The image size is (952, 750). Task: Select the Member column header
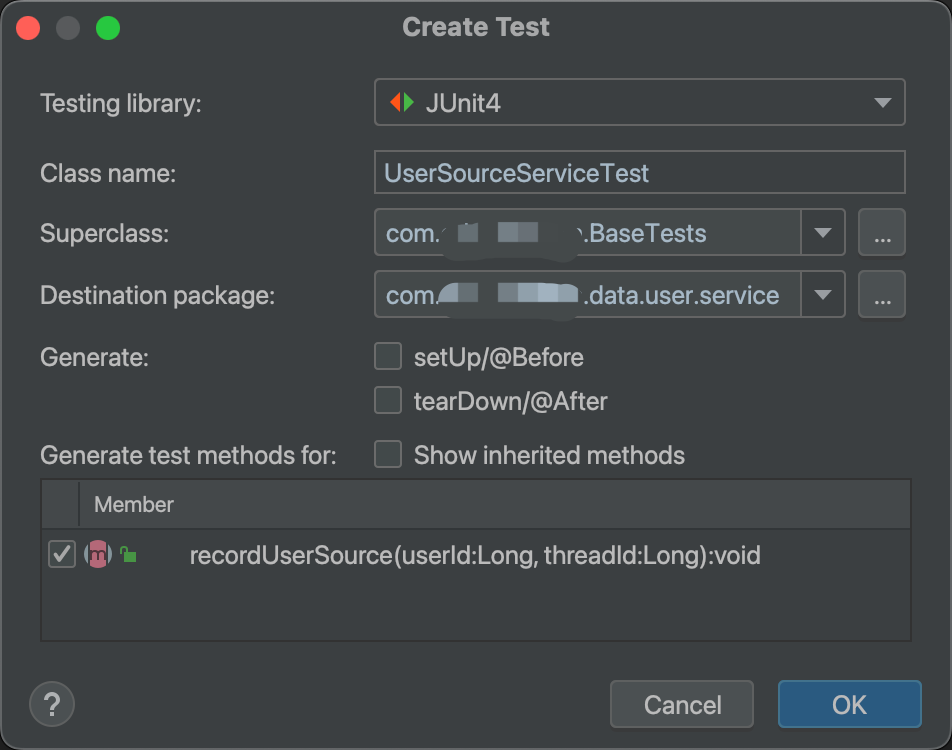(x=133, y=505)
